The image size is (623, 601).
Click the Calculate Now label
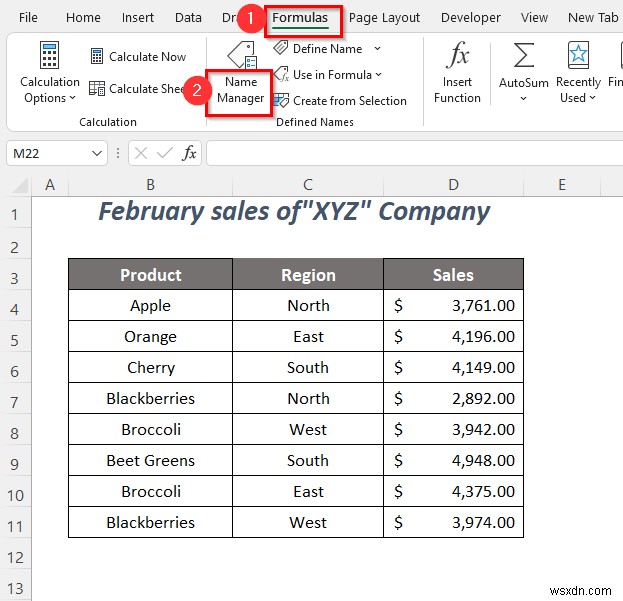147,57
